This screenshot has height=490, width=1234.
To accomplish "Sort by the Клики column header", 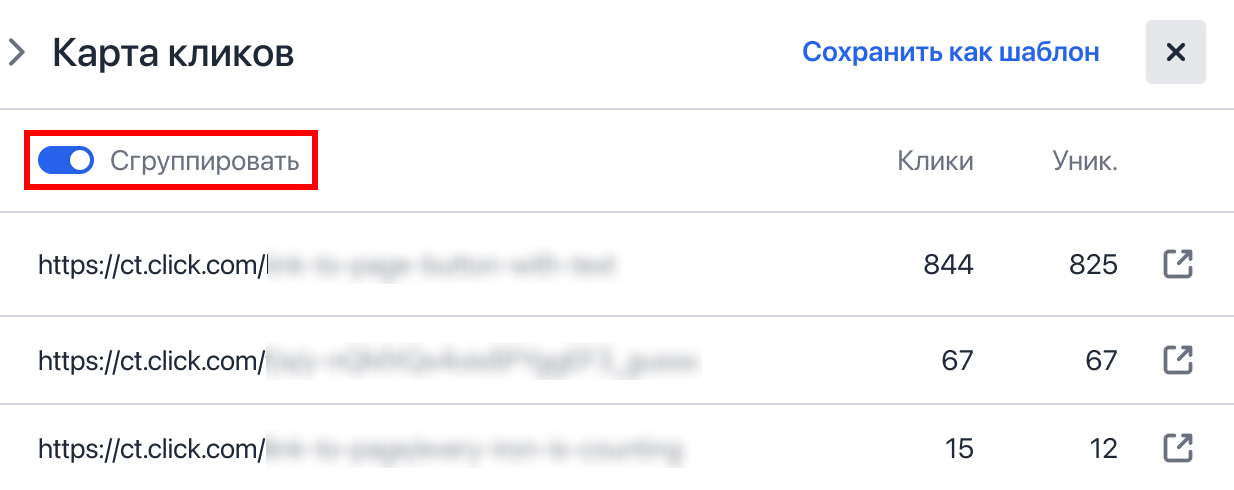I will point(935,161).
